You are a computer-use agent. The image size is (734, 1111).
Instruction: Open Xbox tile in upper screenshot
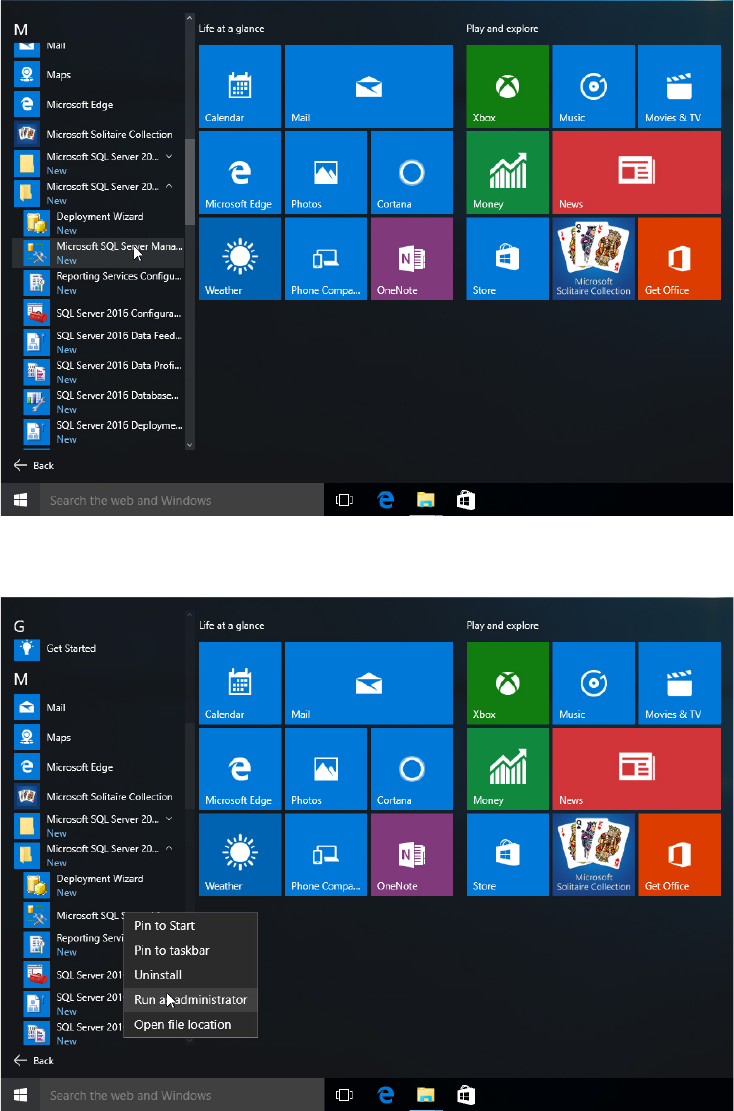coord(507,86)
